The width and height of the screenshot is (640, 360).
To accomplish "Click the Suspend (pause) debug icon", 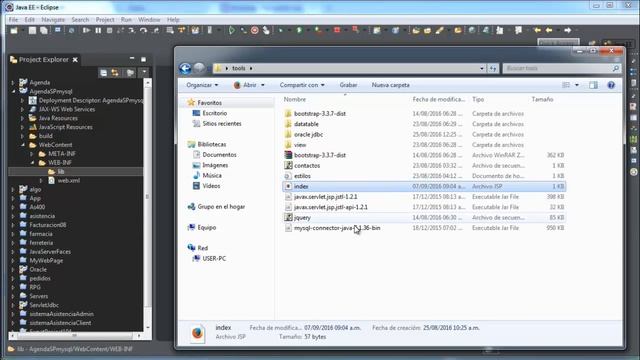I will pos(98,31).
